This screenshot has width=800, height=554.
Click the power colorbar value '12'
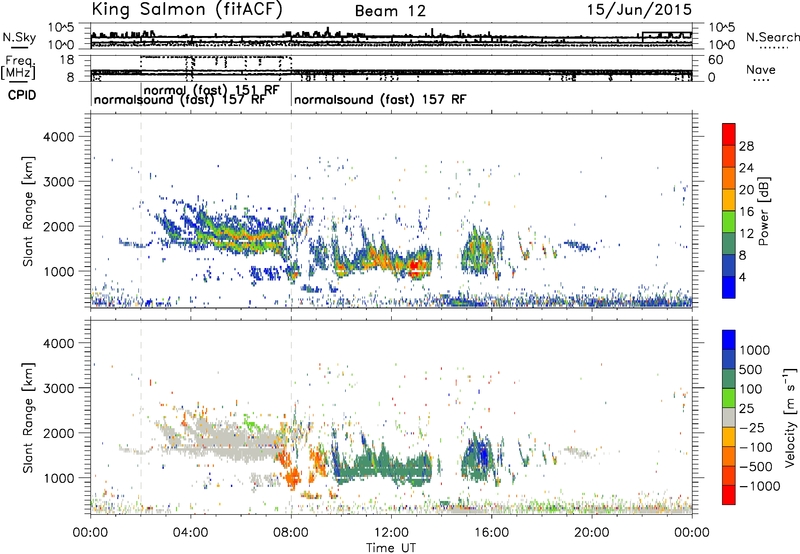click(x=746, y=234)
